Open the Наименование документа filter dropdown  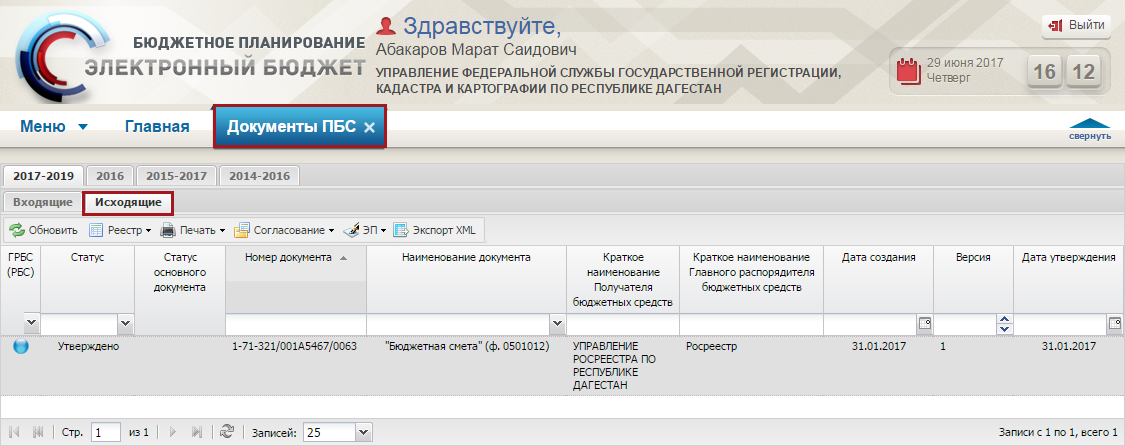(x=557, y=325)
